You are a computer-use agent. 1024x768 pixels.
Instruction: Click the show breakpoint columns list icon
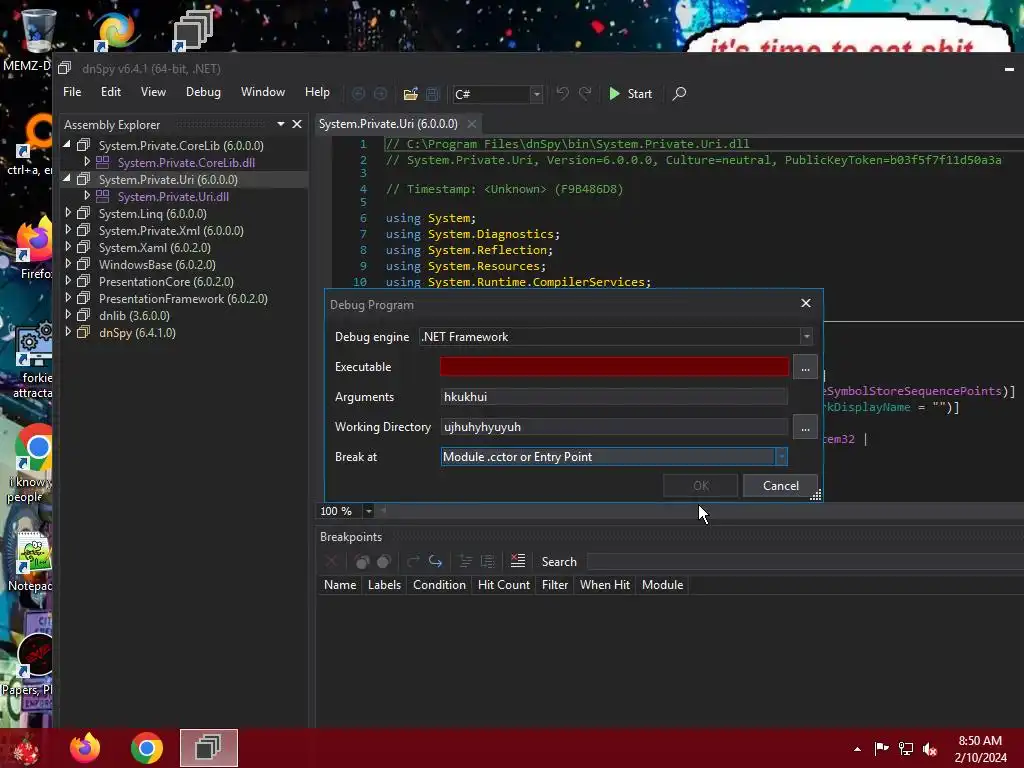tap(518, 560)
